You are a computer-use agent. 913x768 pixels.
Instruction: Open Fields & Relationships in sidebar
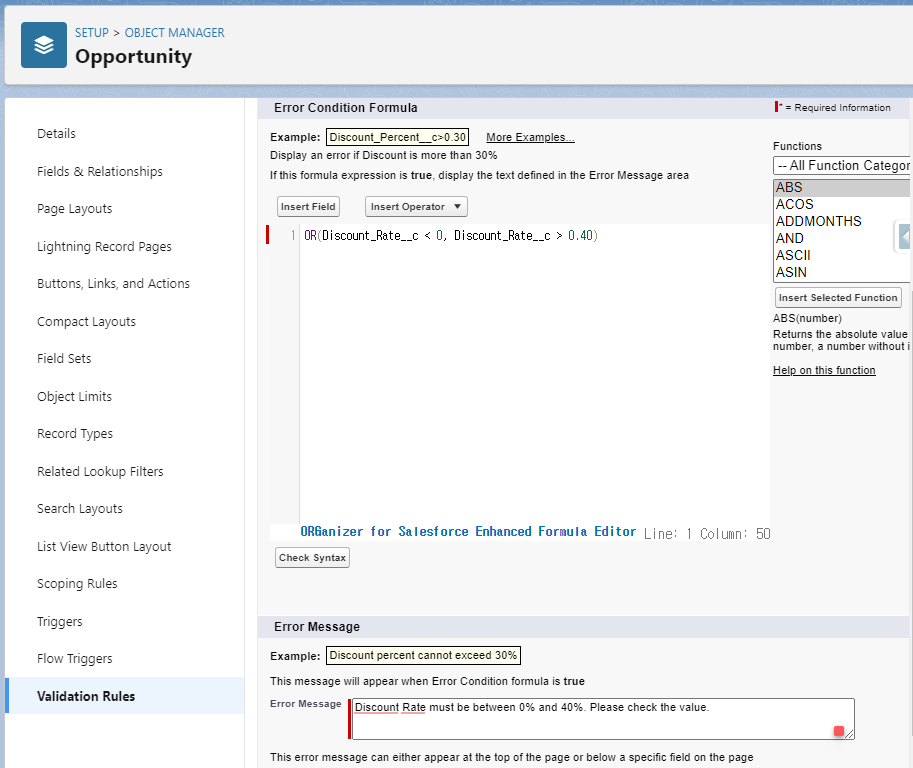point(100,171)
